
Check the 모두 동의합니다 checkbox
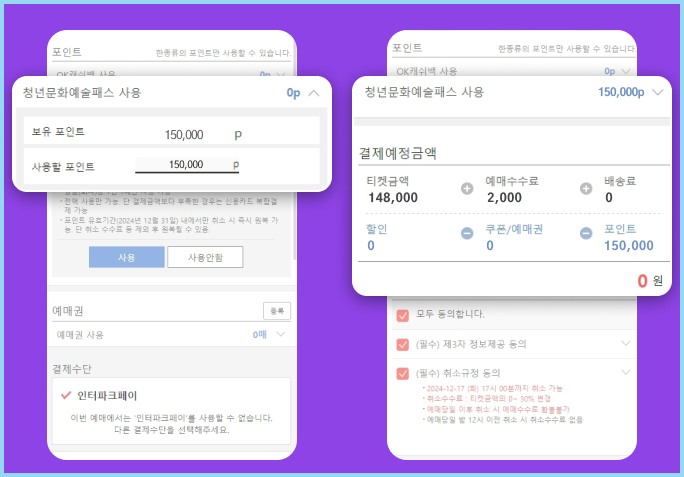tap(403, 315)
